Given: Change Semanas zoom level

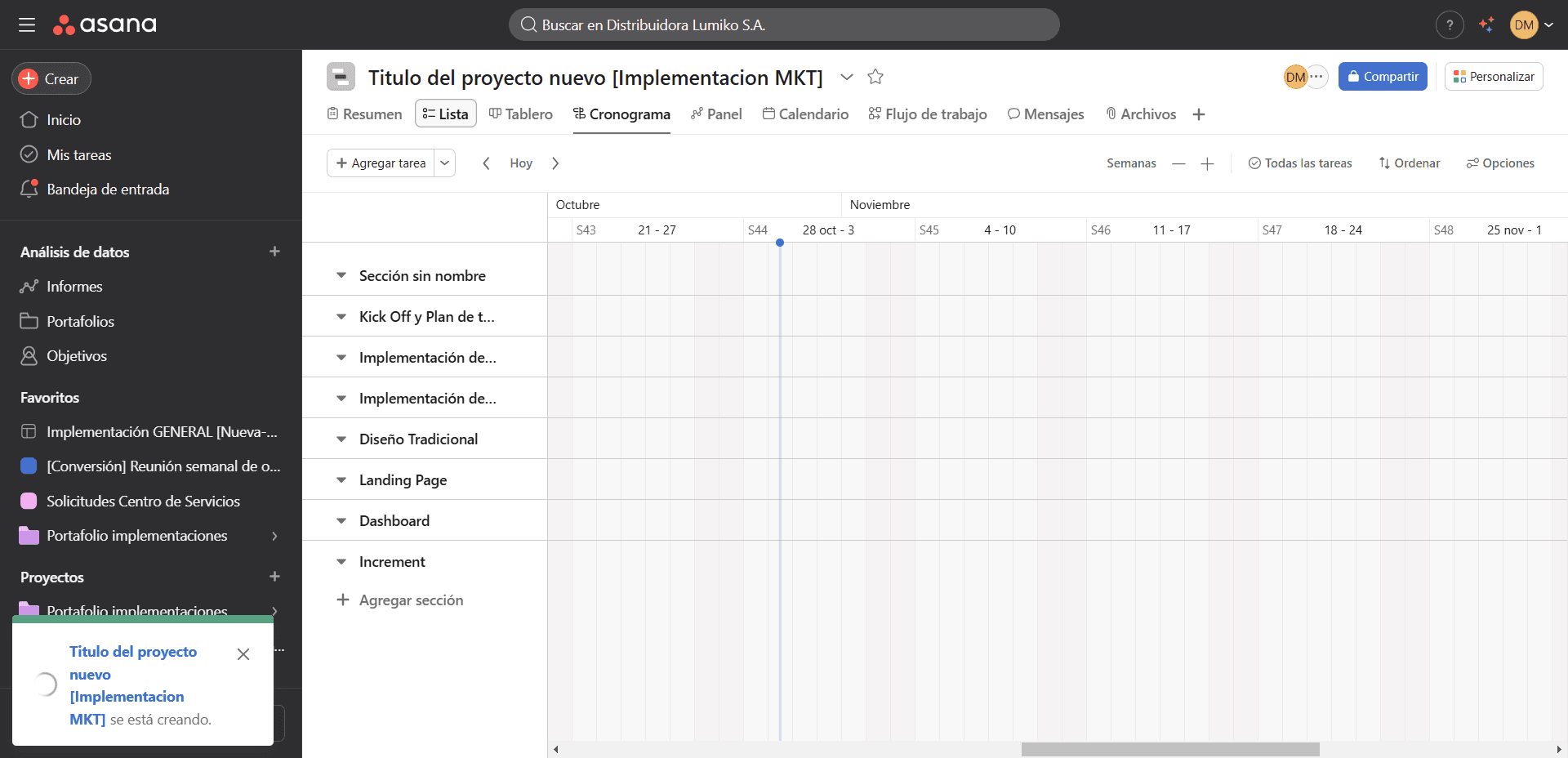Looking at the screenshot, I should point(1131,163).
